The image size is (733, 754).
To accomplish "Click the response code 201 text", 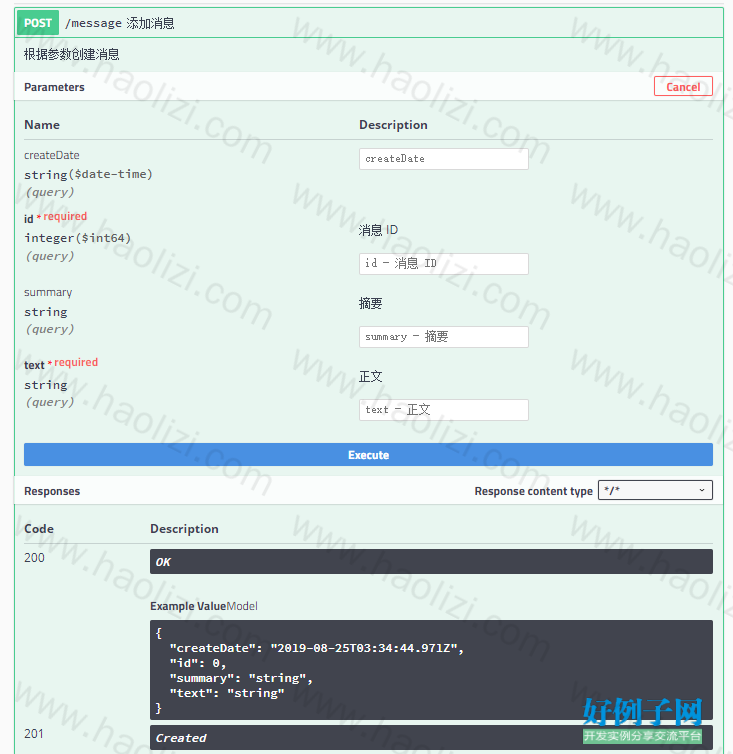I will click(x=34, y=733).
